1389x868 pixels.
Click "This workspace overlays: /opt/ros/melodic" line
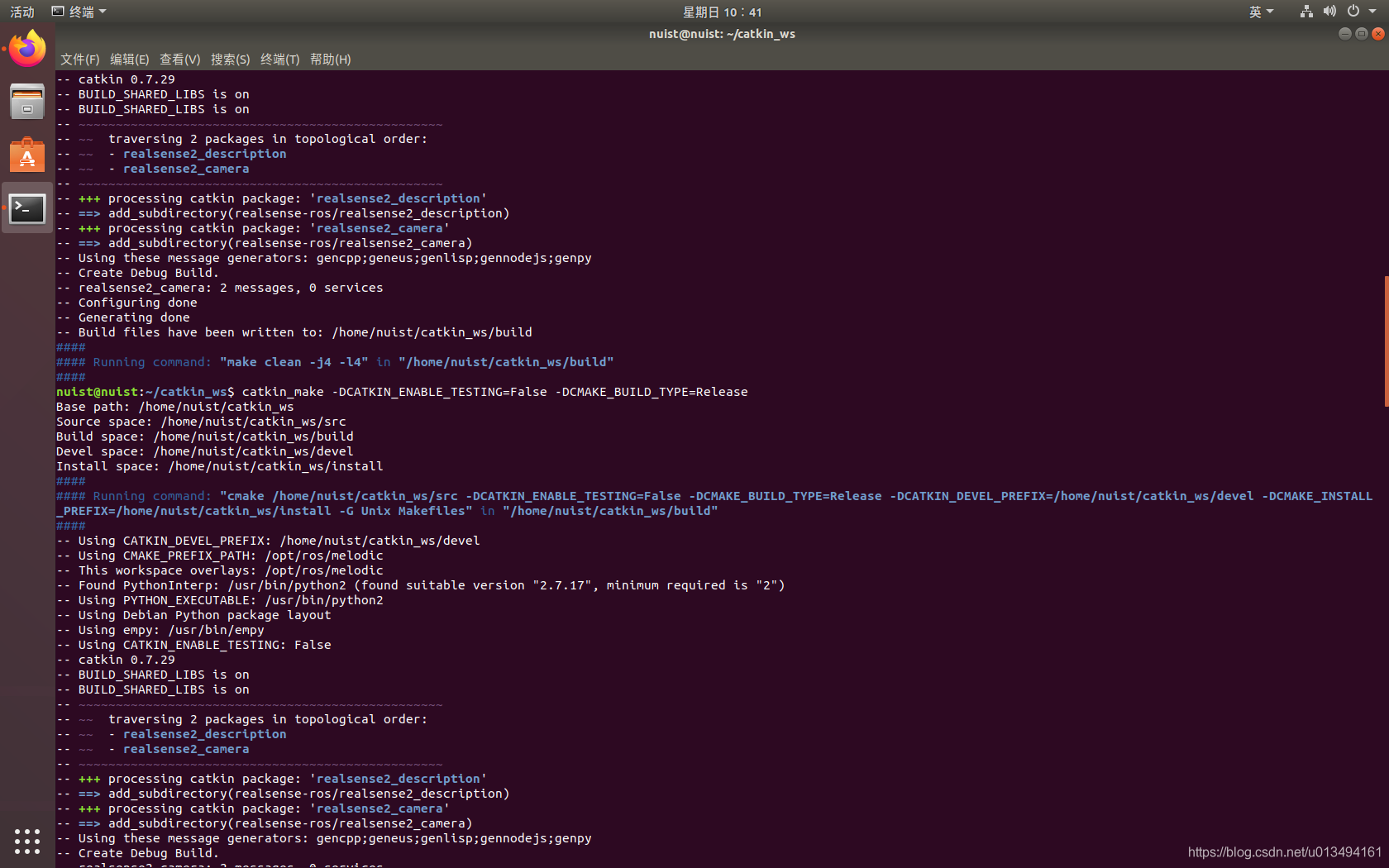[220, 570]
